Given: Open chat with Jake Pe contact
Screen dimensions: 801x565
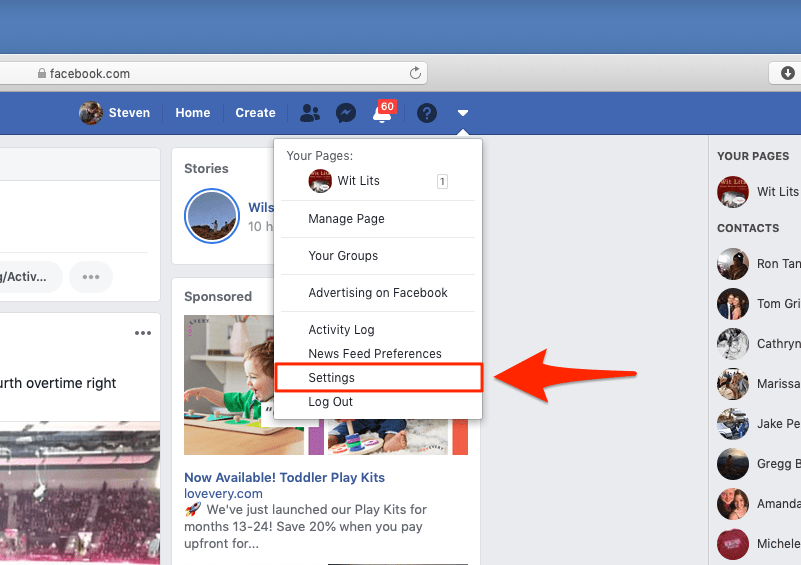Looking at the screenshot, I should tap(759, 424).
